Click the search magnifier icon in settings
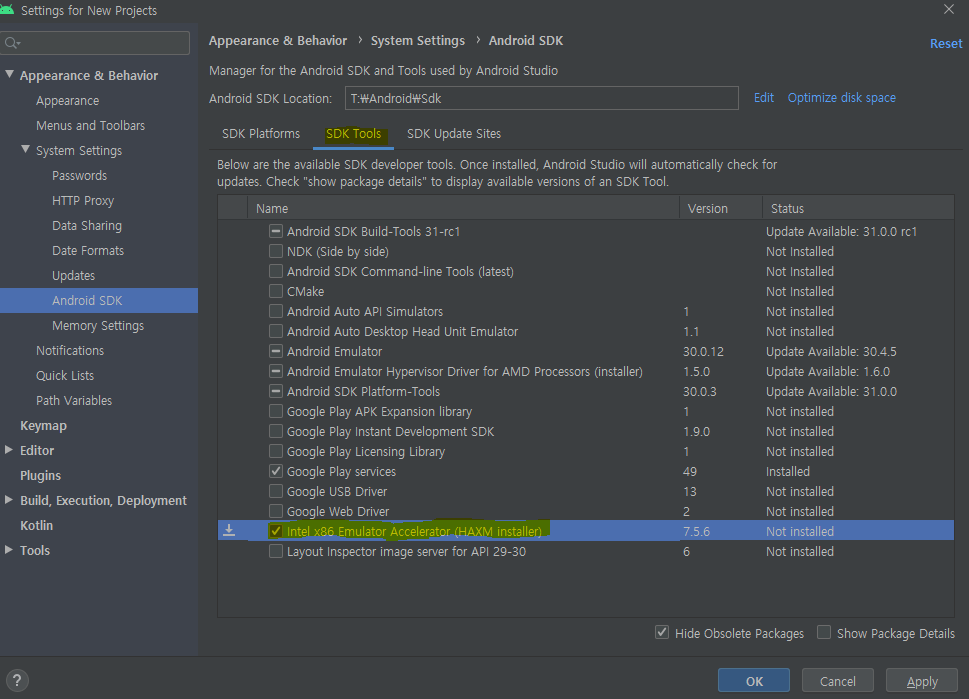The image size is (969, 699). 12,43
